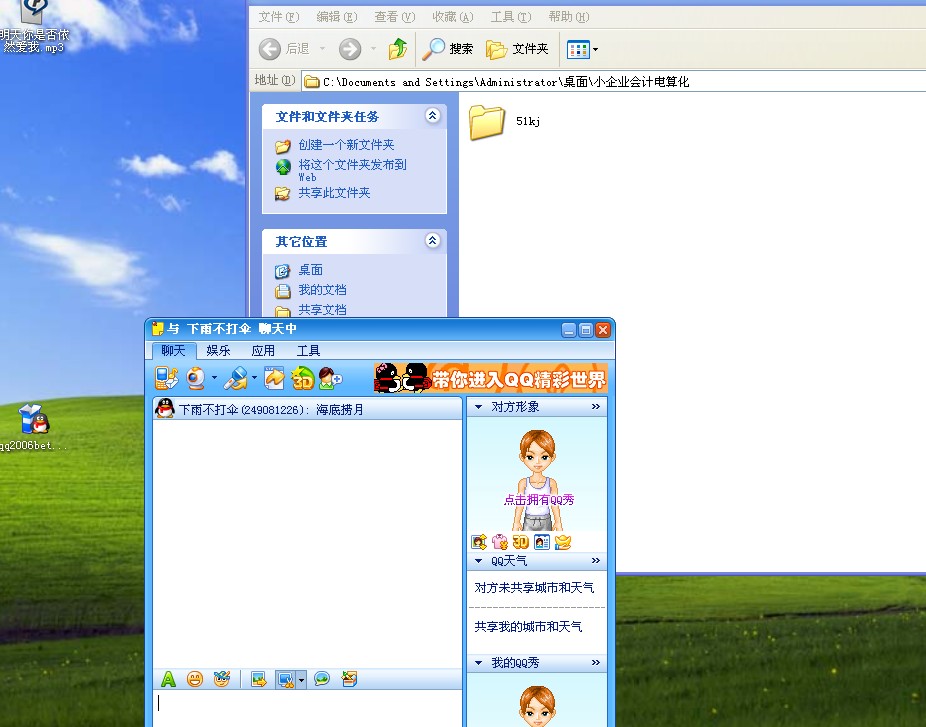The width and height of the screenshot is (926, 727).
Task: Click the Explorer address bar path field
Action: (x=614, y=81)
